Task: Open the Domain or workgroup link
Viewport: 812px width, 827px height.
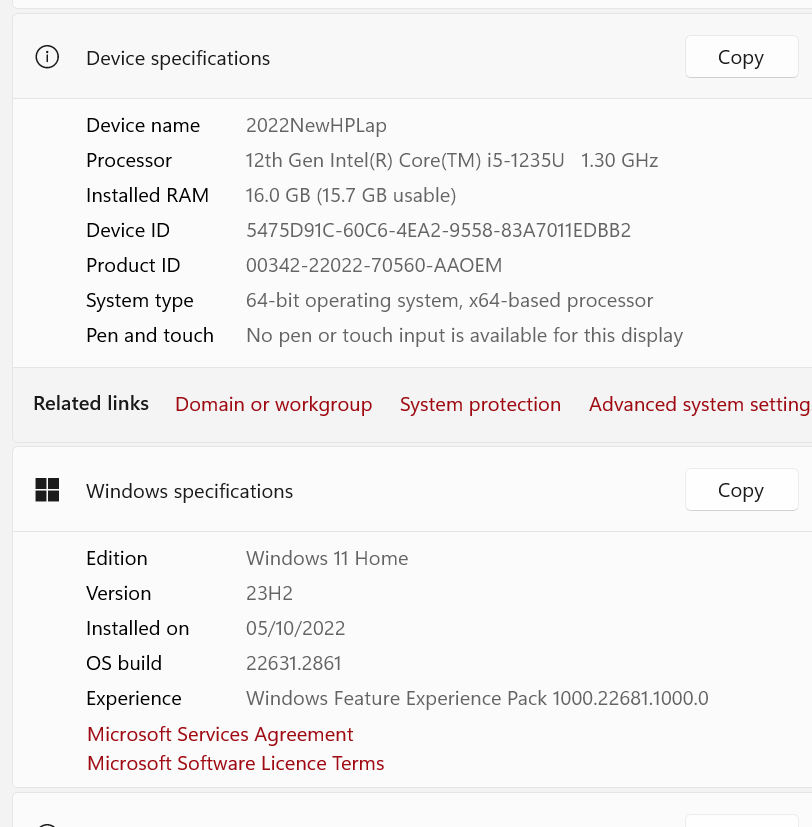Action: coord(274,405)
